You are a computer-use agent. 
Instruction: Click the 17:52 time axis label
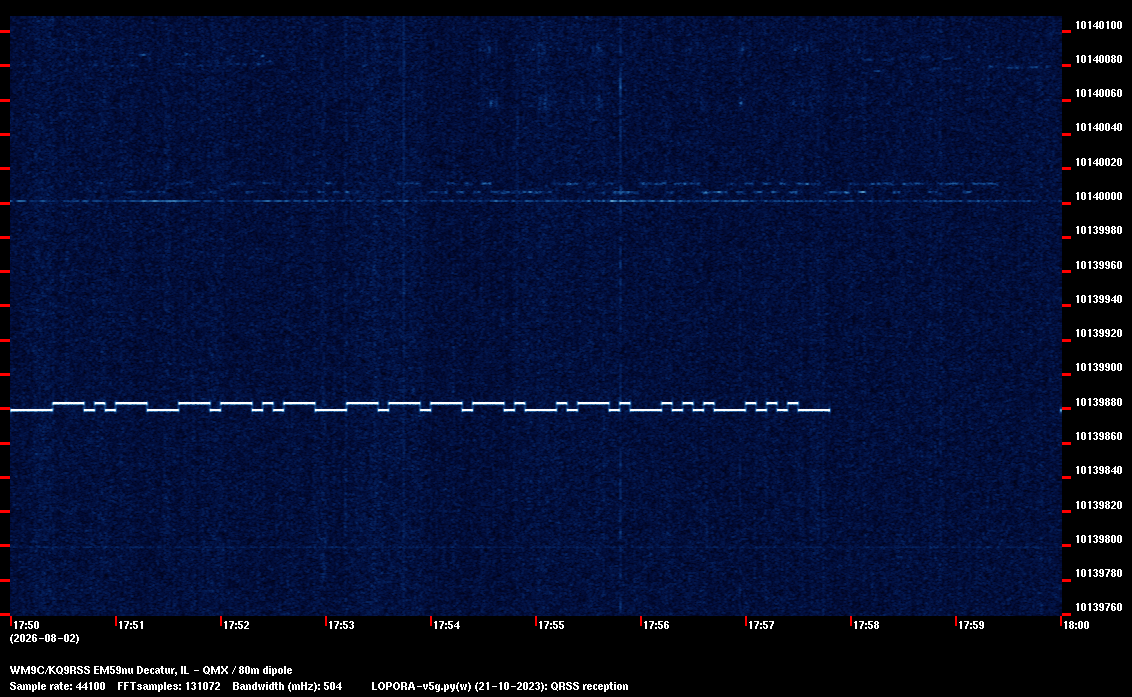[x=236, y=625]
